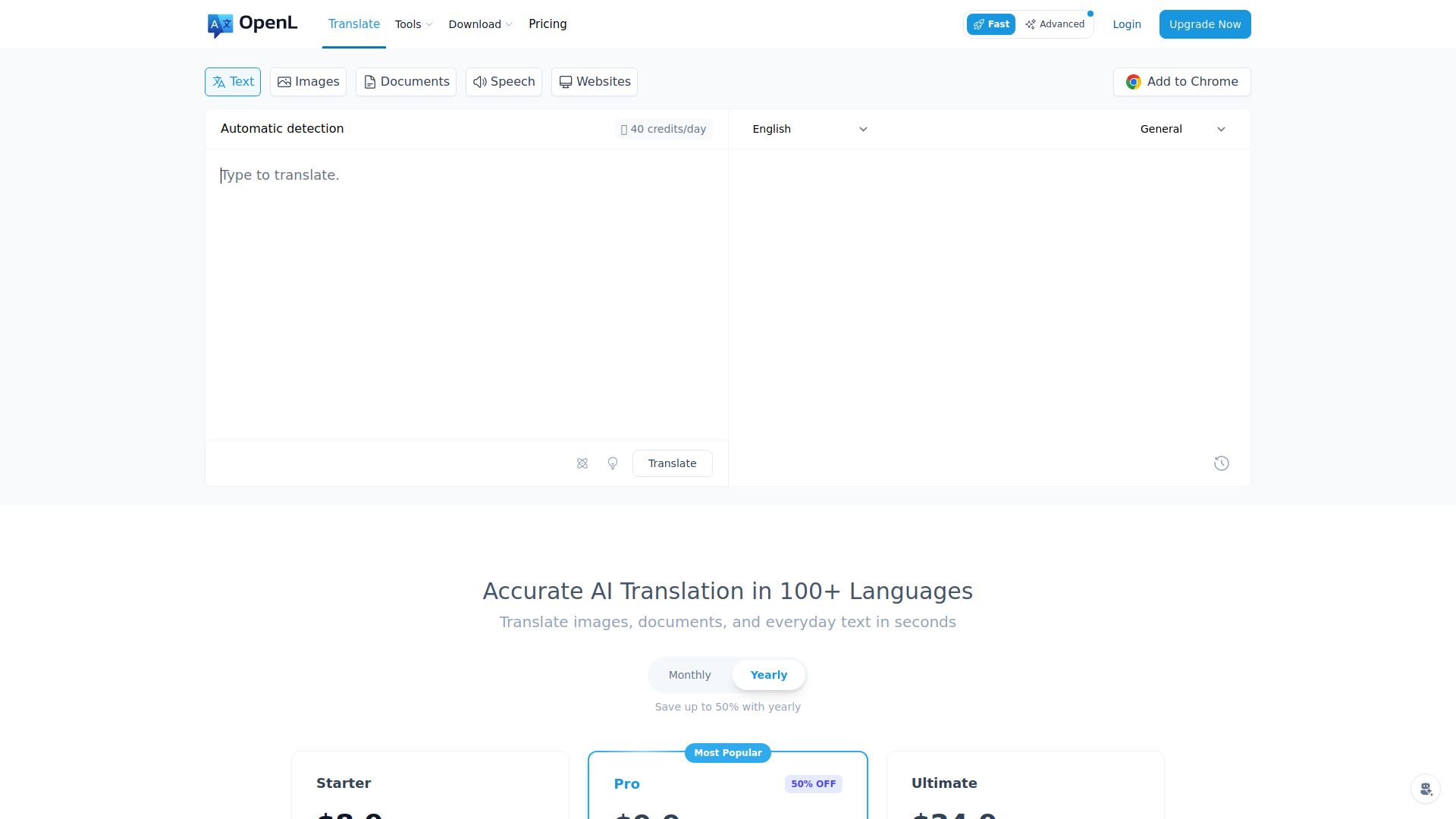Select Monthly billing option
The height and width of the screenshot is (819, 1456).
click(690, 675)
